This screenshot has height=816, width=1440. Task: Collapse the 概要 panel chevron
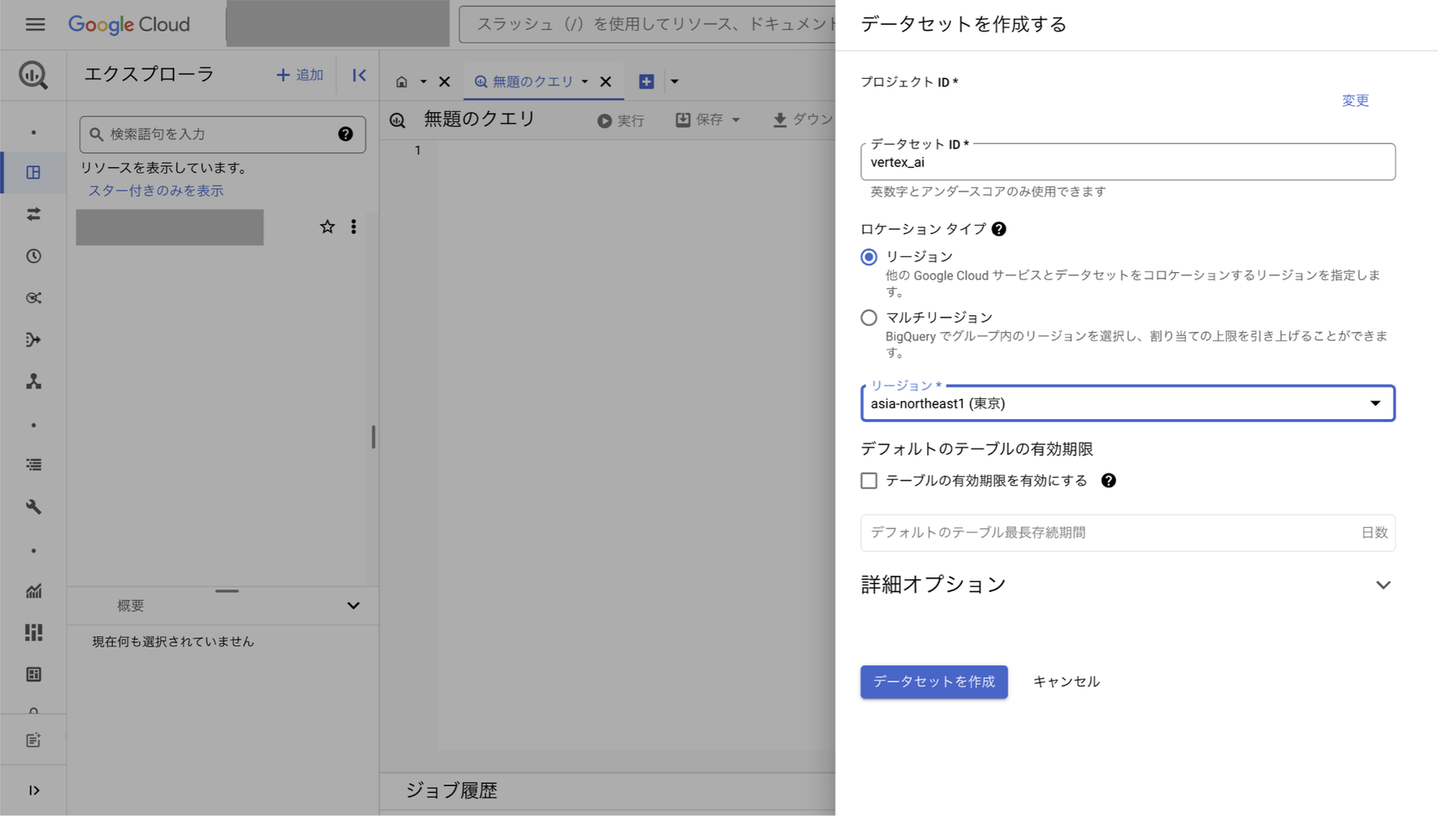(x=353, y=606)
